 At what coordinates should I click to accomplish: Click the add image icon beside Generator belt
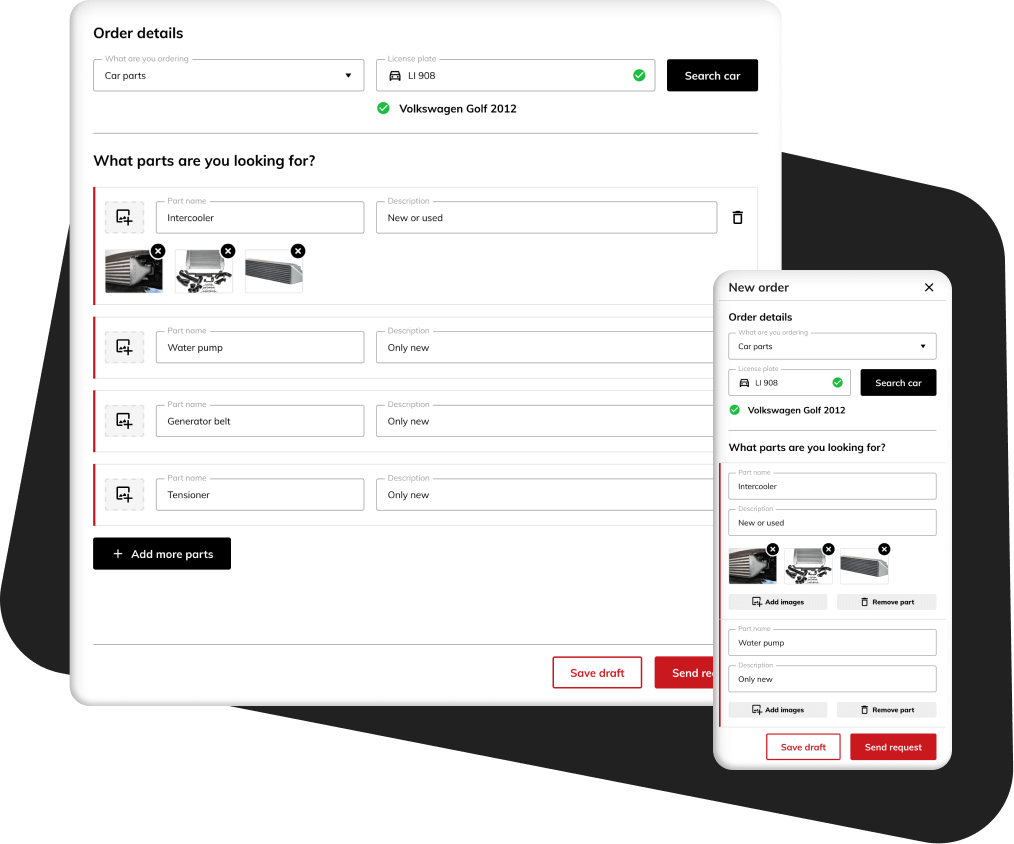(x=124, y=421)
